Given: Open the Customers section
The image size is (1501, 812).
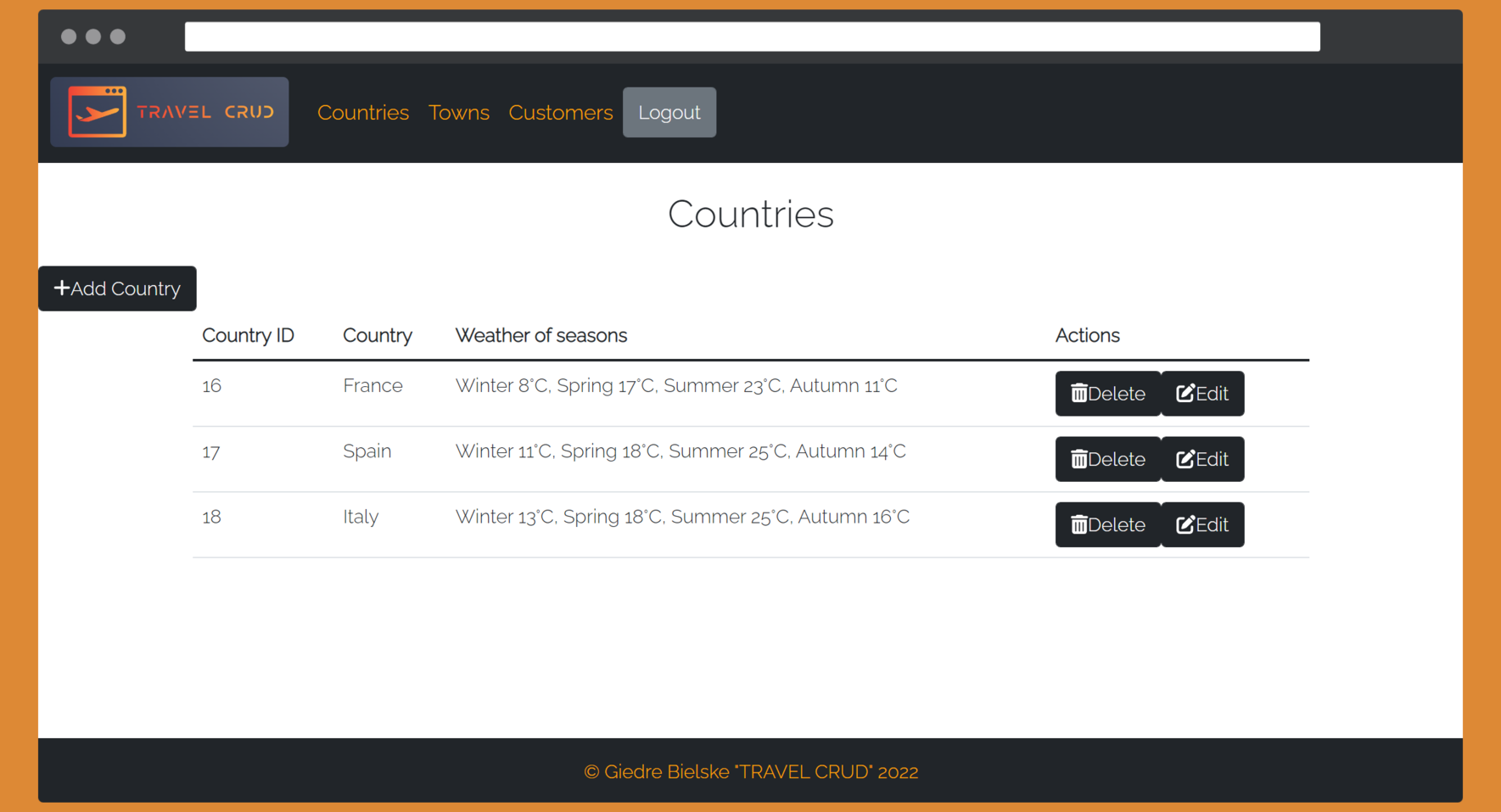Looking at the screenshot, I should tap(560, 113).
